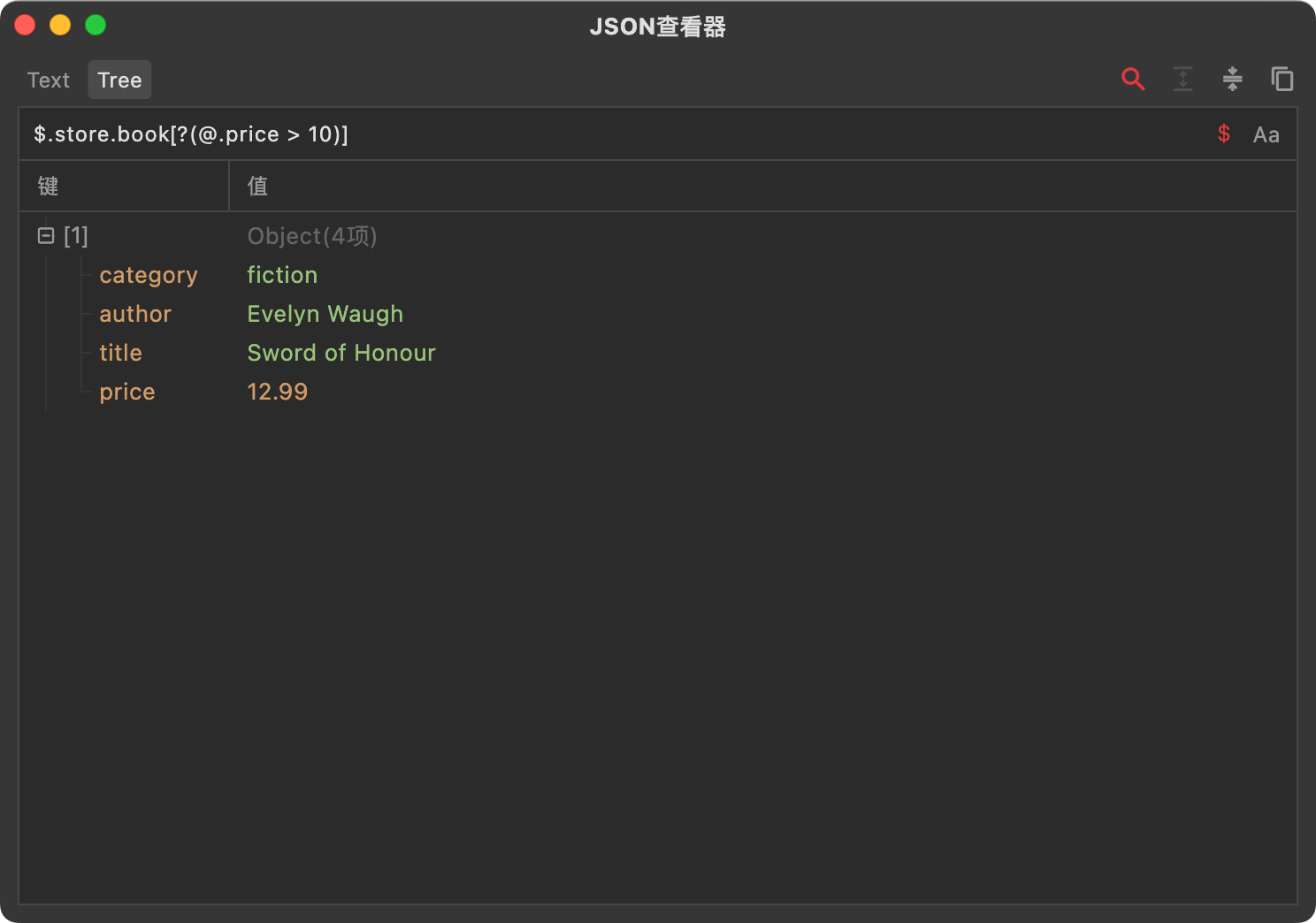Image resolution: width=1316 pixels, height=923 pixels.
Task: Click the 值 column header
Action: point(257,187)
